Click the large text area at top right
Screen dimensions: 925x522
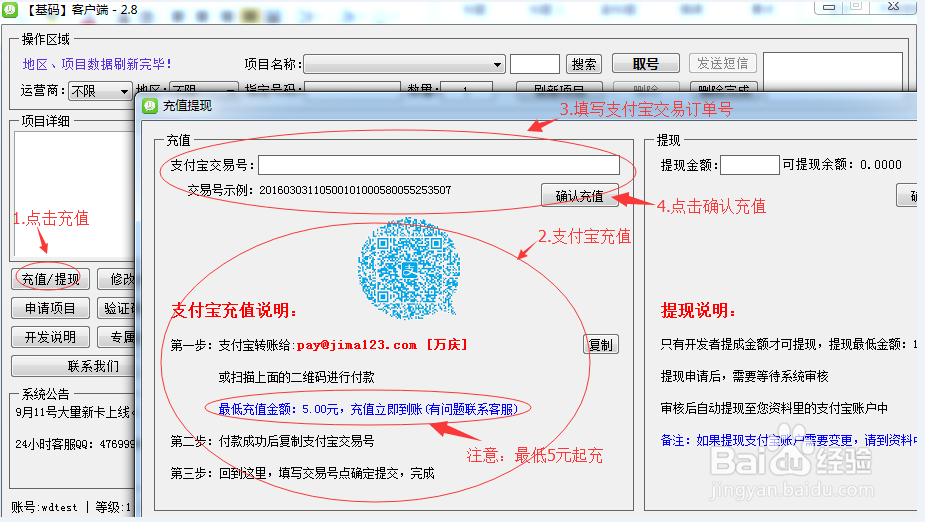832,71
